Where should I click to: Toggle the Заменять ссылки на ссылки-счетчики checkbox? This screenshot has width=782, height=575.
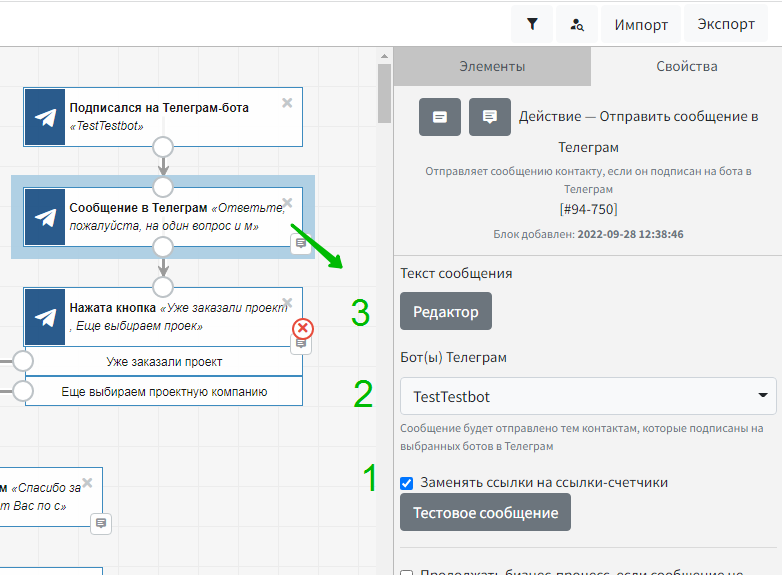click(x=407, y=483)
